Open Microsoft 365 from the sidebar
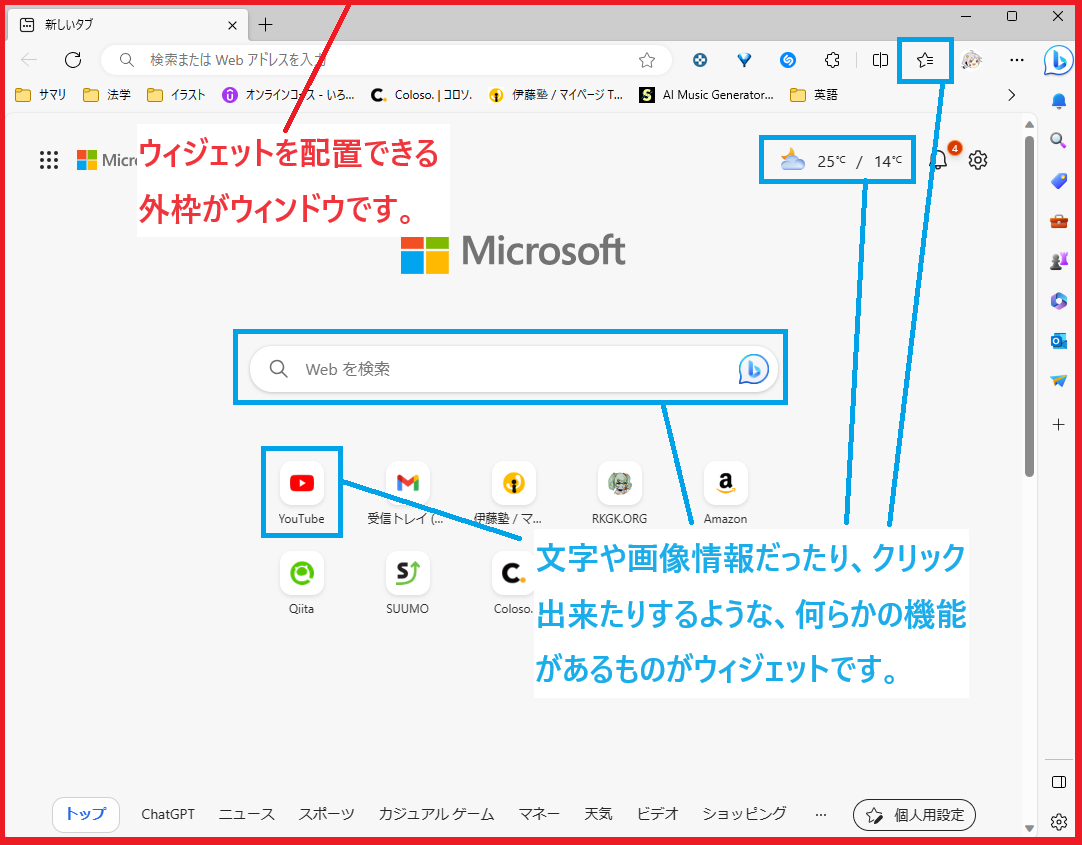 [1058, 301]
